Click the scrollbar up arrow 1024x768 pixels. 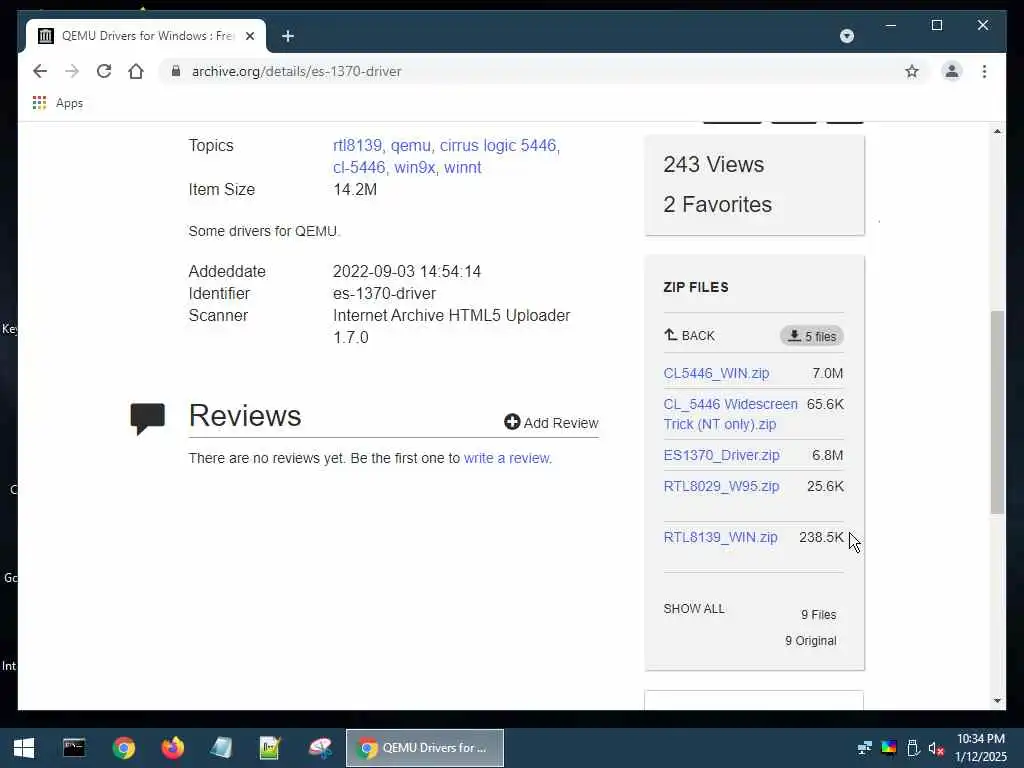[997, 131]
